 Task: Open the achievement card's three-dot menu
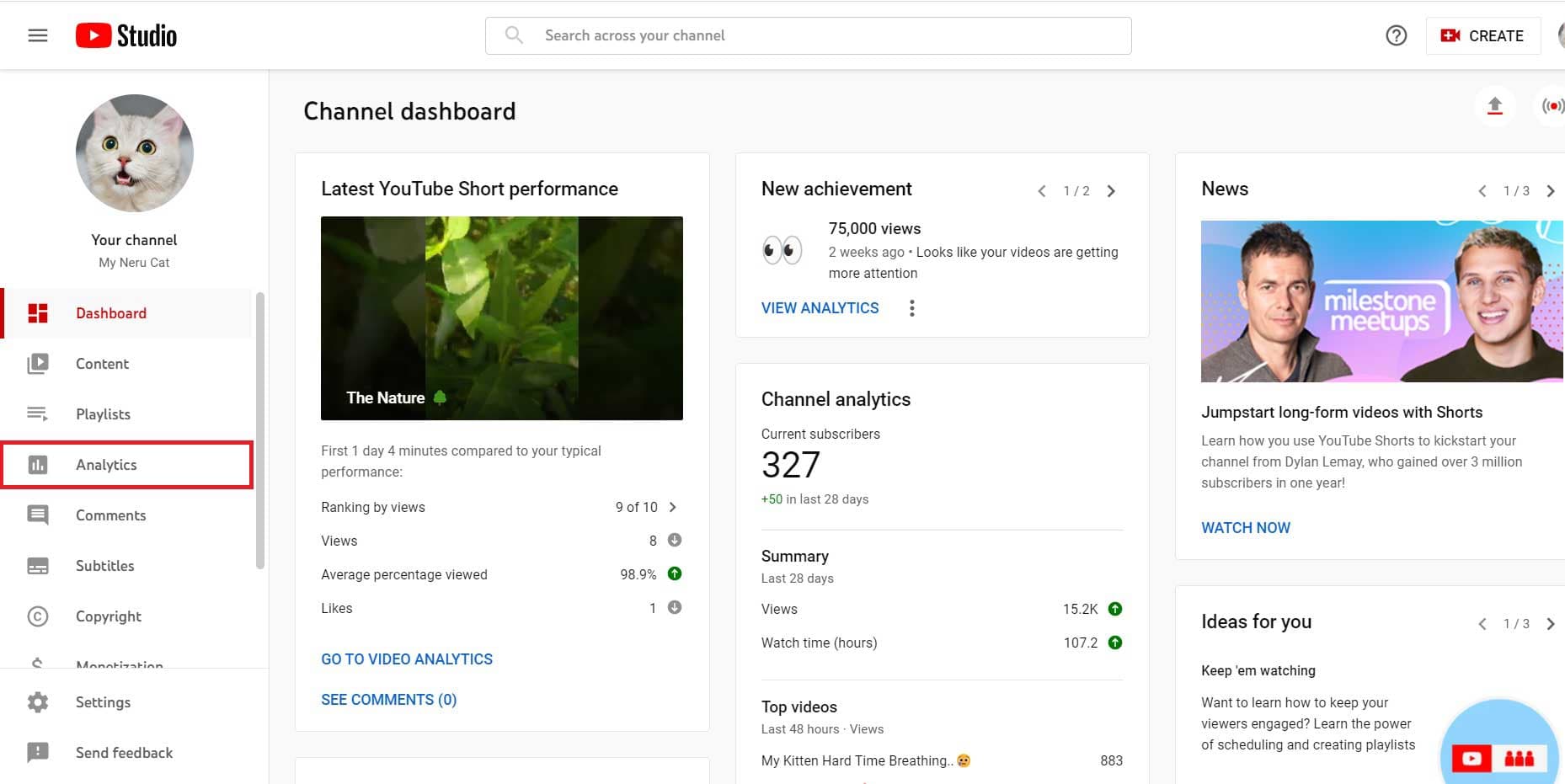click(911, 307)
